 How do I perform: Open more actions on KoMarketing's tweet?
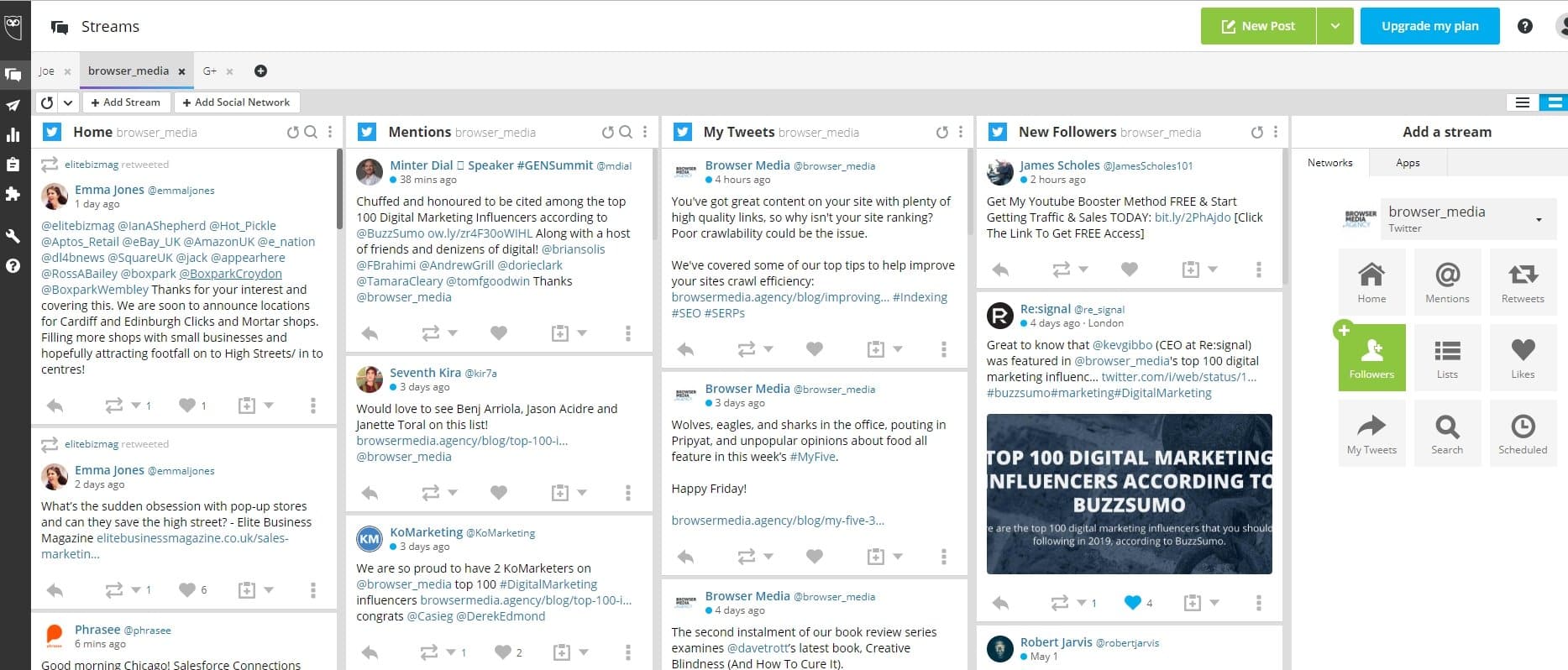click(x=628, y=652)
